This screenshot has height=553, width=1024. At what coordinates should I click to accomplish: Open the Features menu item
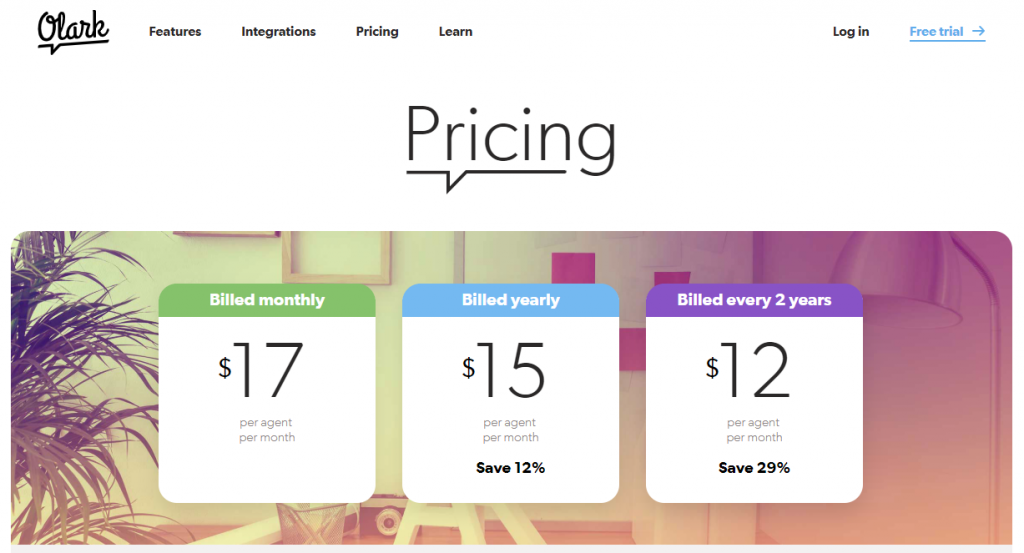pyautogui.click(x=175, y=32)
